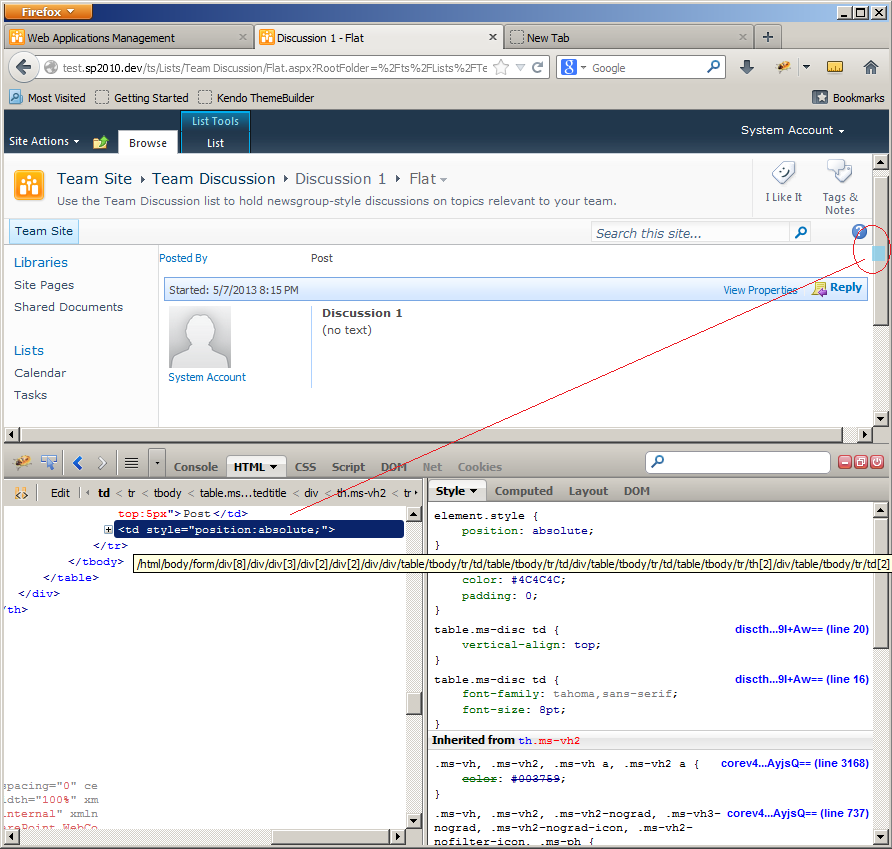Click the Firebug bug icon in browser toolbar
The width and height of the screenshot is (892, 849).
pyautogui.click(x=783, y=67)
